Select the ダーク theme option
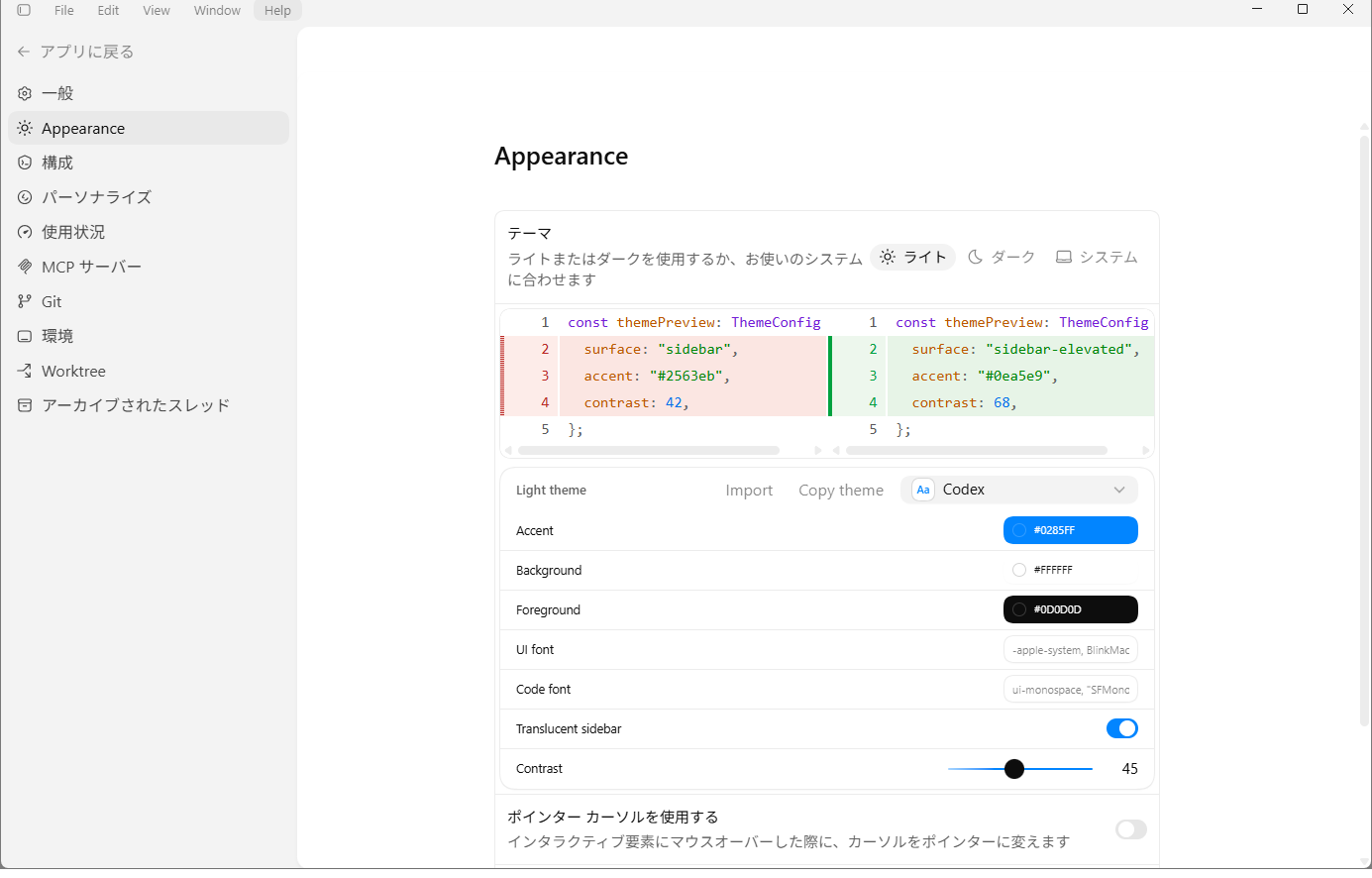Viewport: 1372px width, 878px height. [1002, 257]
